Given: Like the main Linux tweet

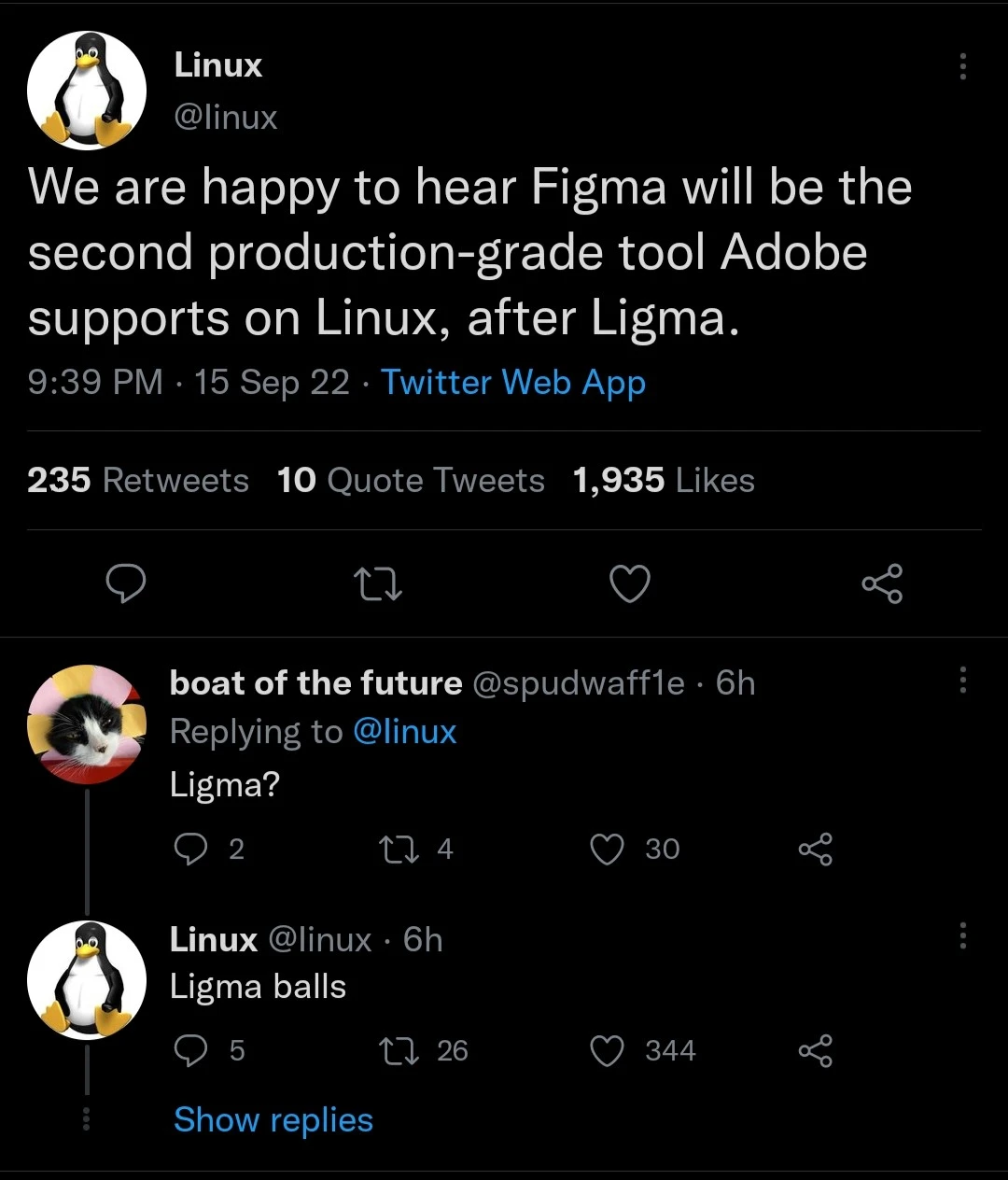Looking at the screenshot, I should 630,583.
